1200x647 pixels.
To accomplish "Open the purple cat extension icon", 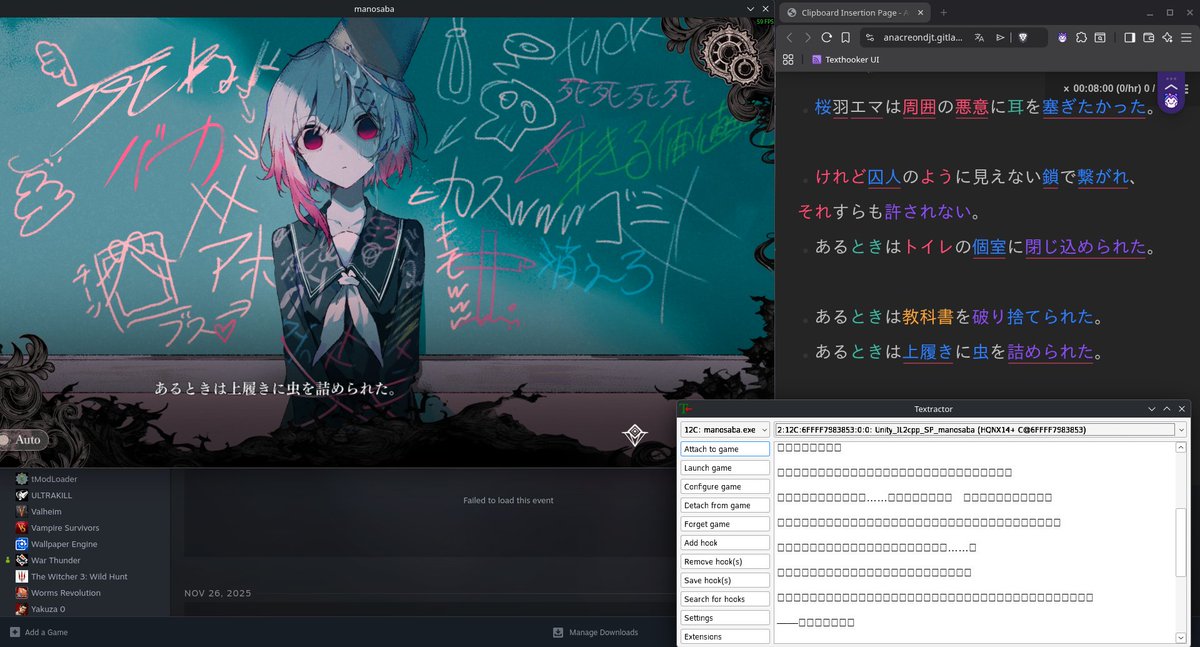I will [x=1062, y=37].
